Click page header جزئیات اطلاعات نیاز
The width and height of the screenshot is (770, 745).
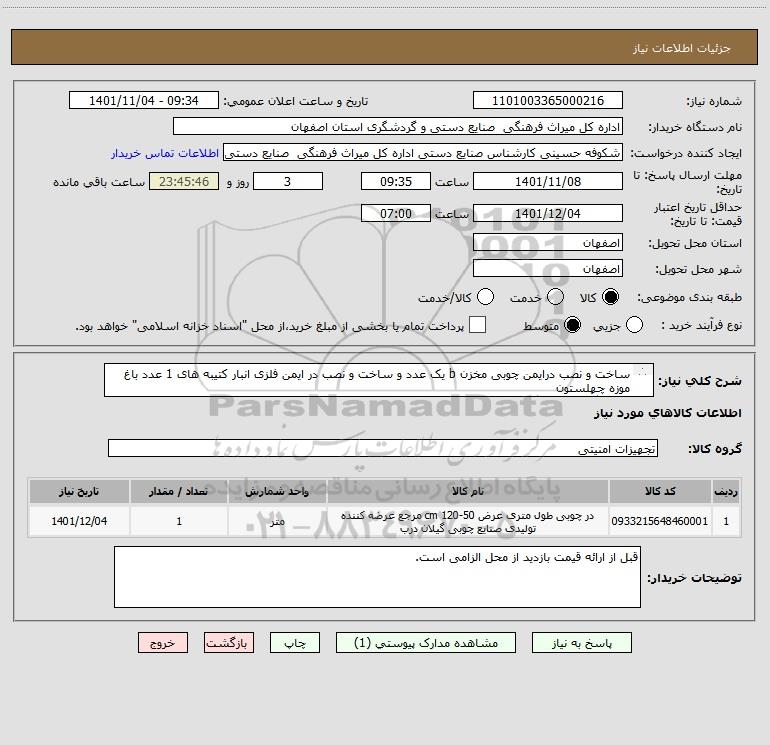682,48
